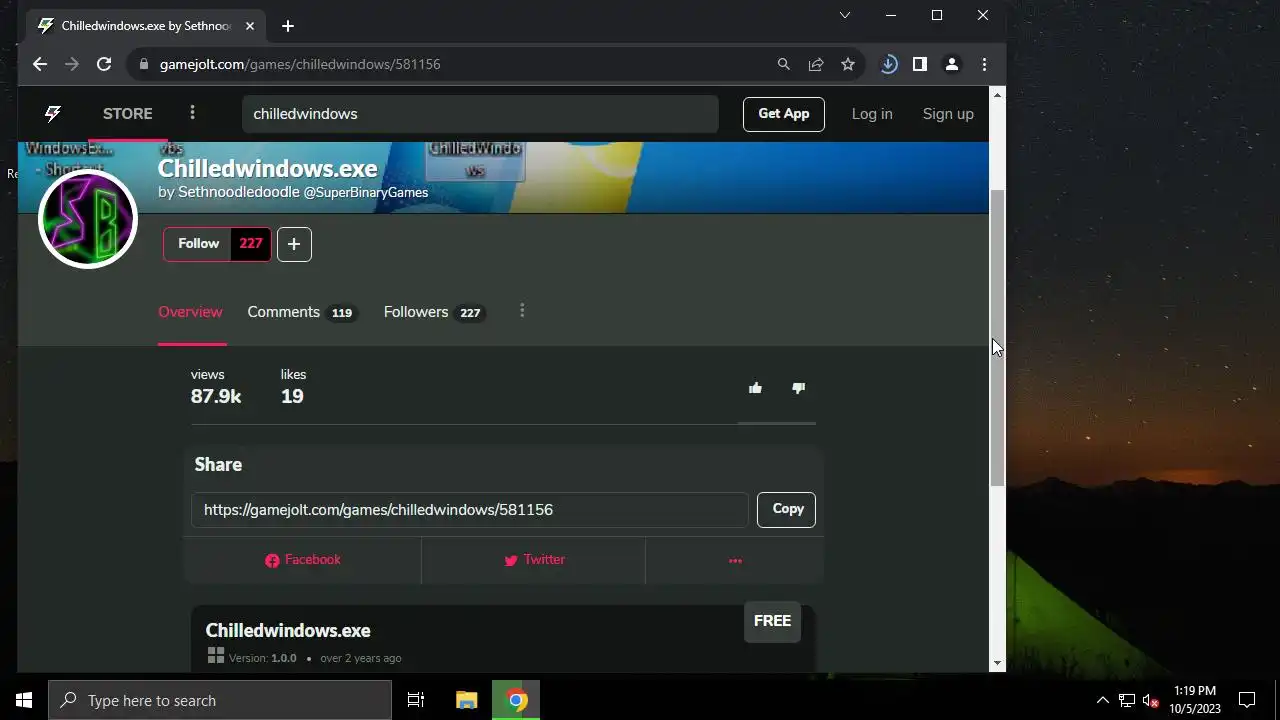Click the lock icon in address bar
1280x720 pixels.
(x=144, y=64)
